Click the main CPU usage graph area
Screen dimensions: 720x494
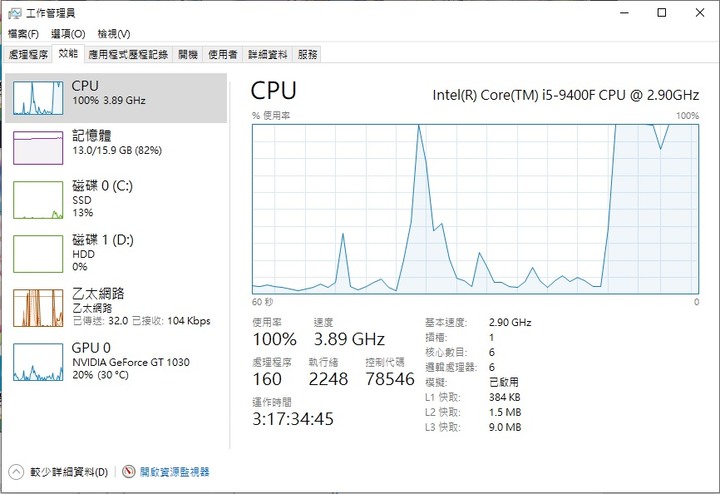(475, 209)
